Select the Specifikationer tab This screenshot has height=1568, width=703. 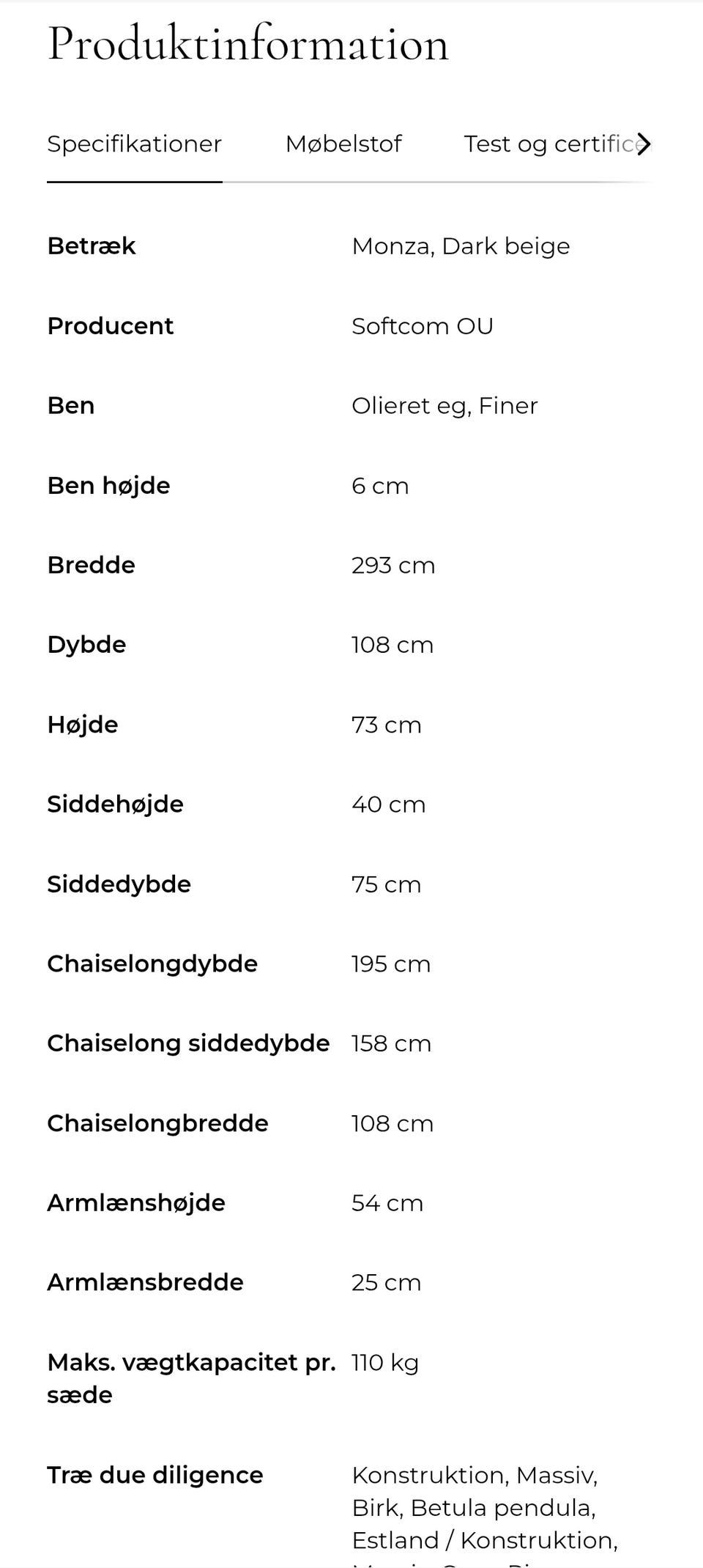tap(134, 144)
